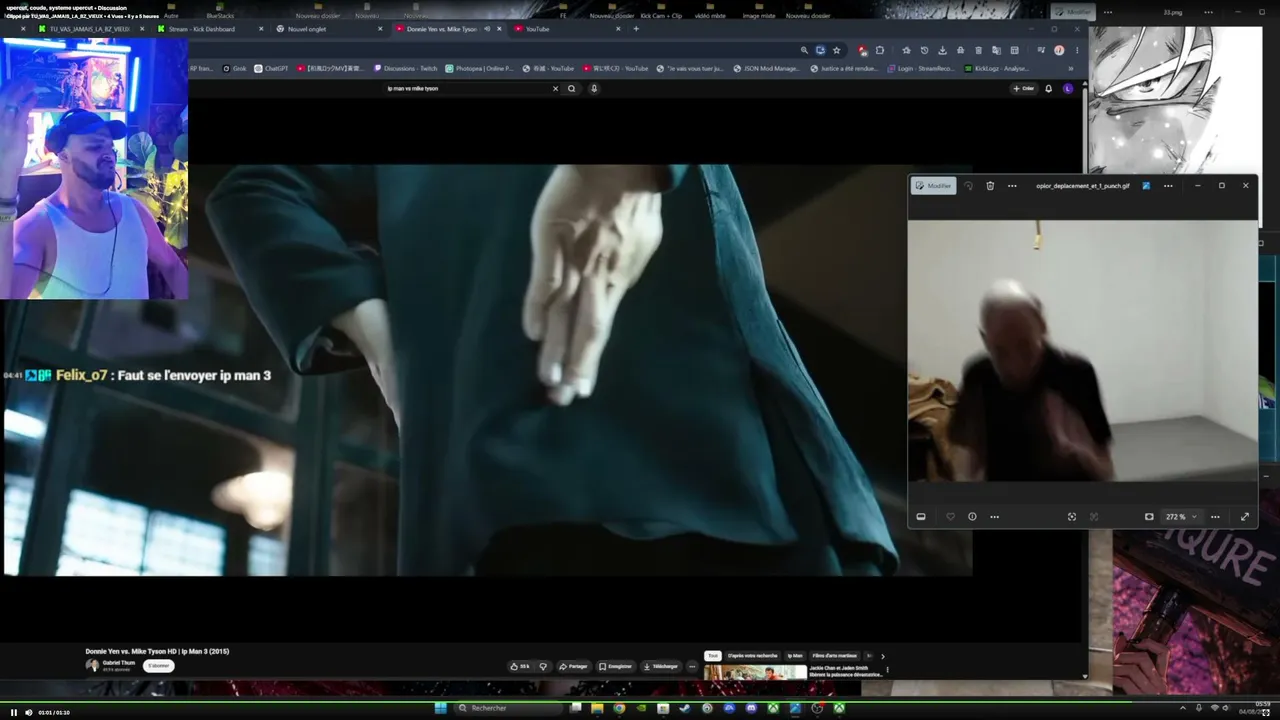Show next filter chips with the arrow

click(882, 656)
